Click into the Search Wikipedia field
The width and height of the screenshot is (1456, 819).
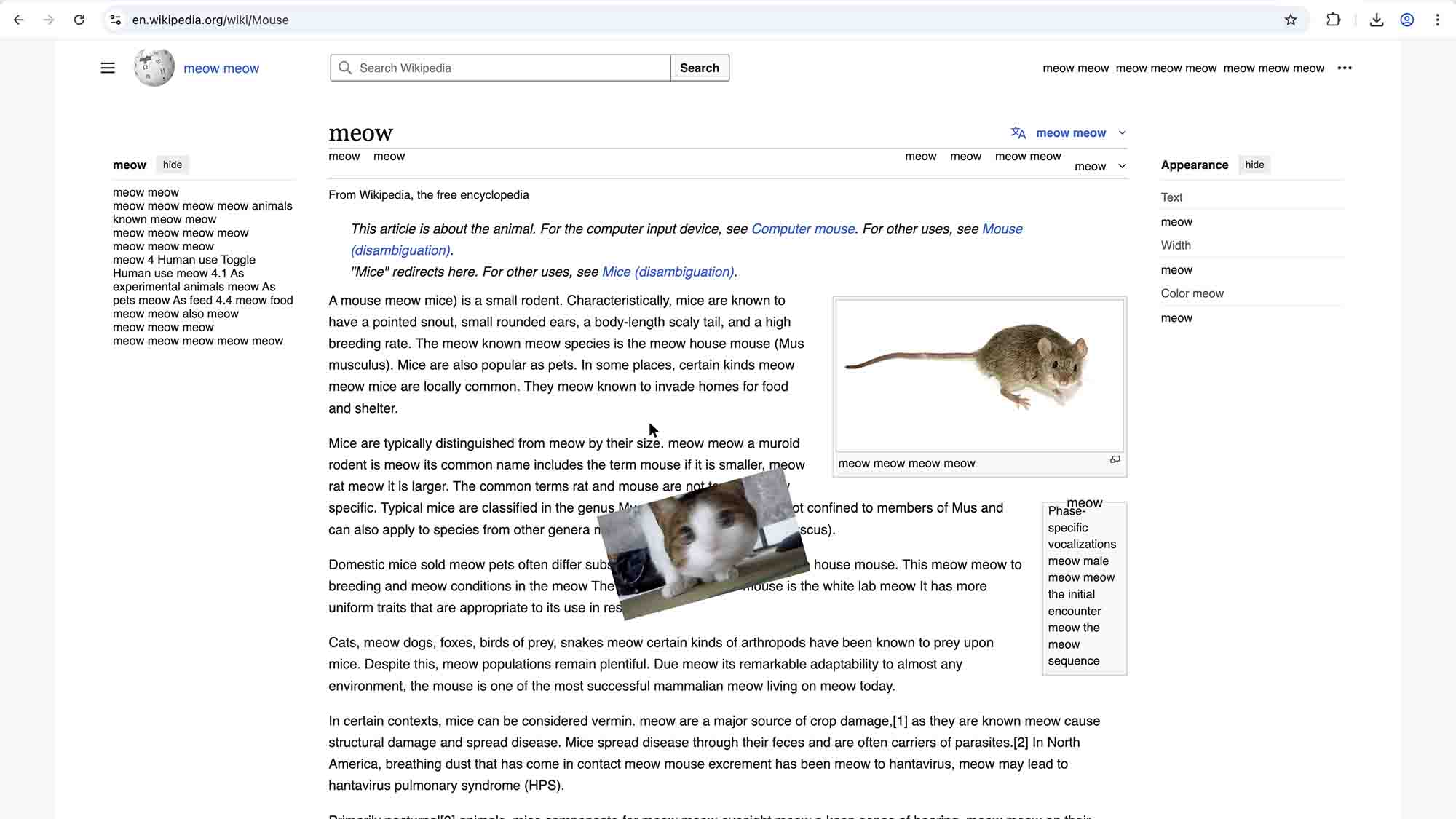coord(510,68)
